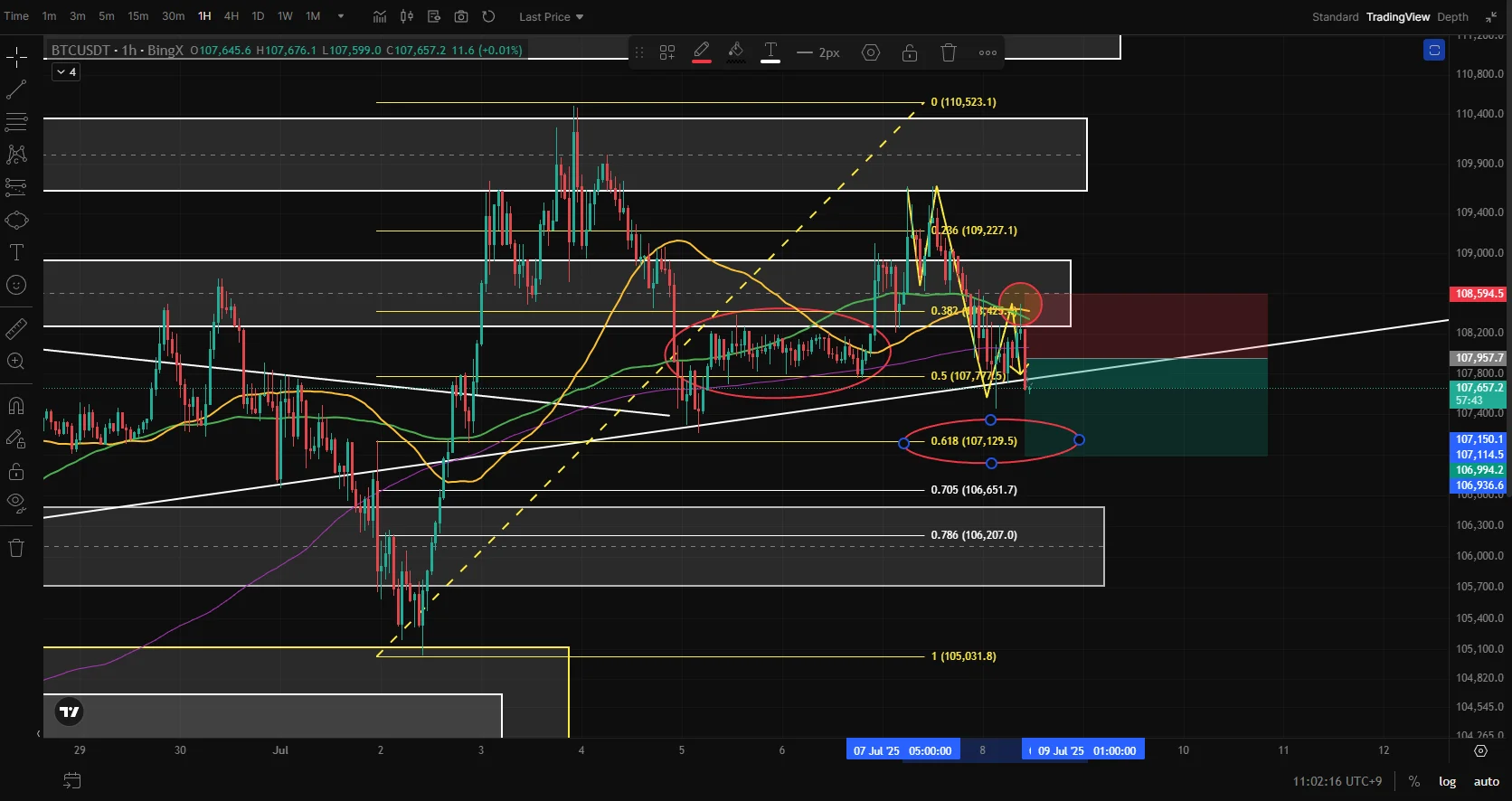Expand the more timeframes dropdown arrow

341,16
